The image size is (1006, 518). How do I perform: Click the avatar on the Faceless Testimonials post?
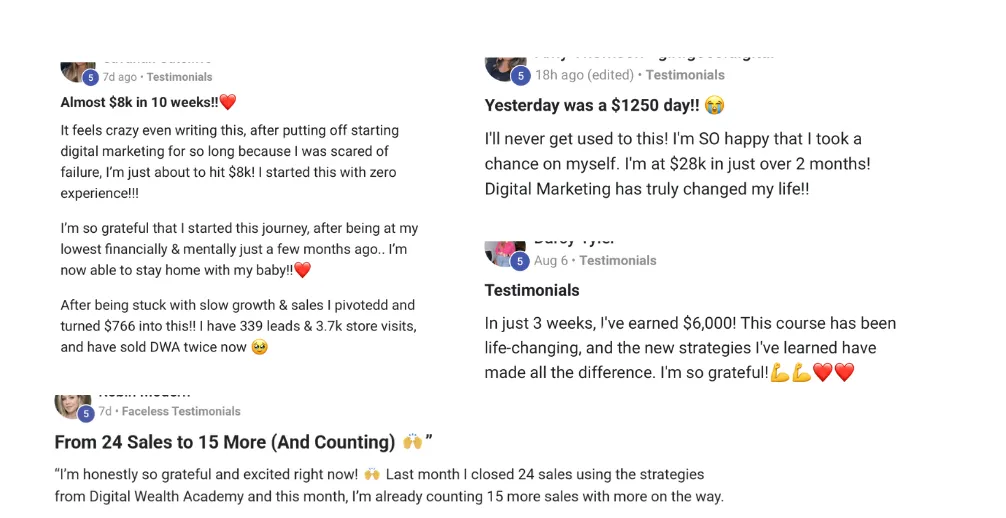[x=70, y=403]
